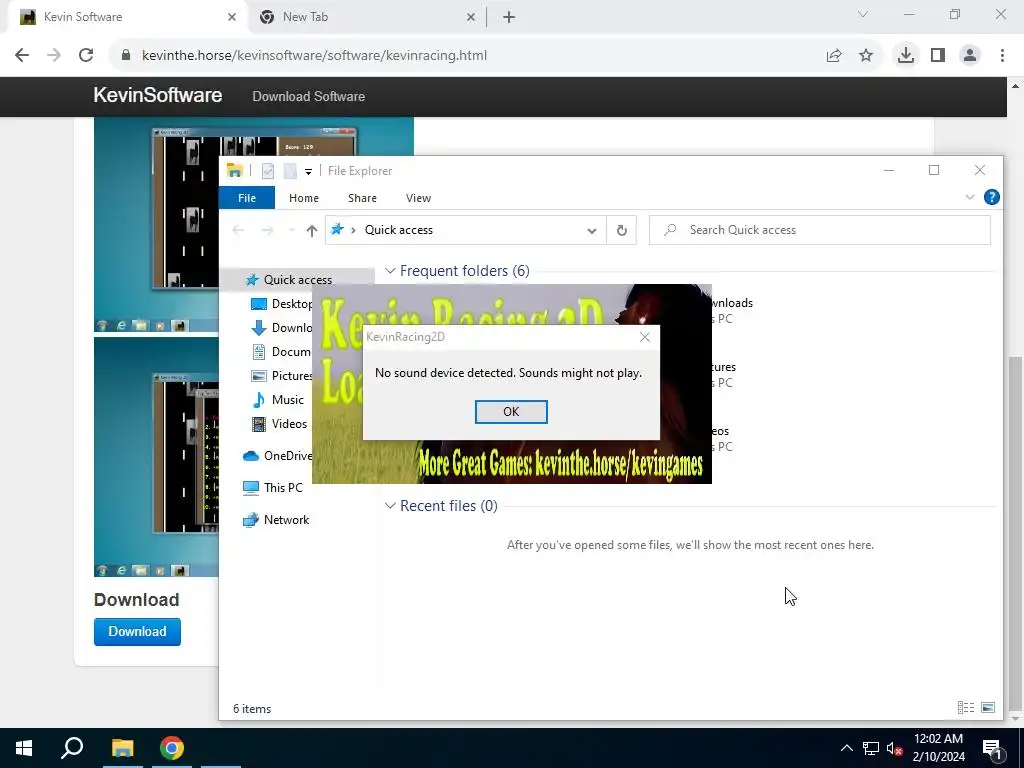Viewport: 1024px width, 768px height.
Task: Collapse the Frequent folders section
Action: (390, 271)
